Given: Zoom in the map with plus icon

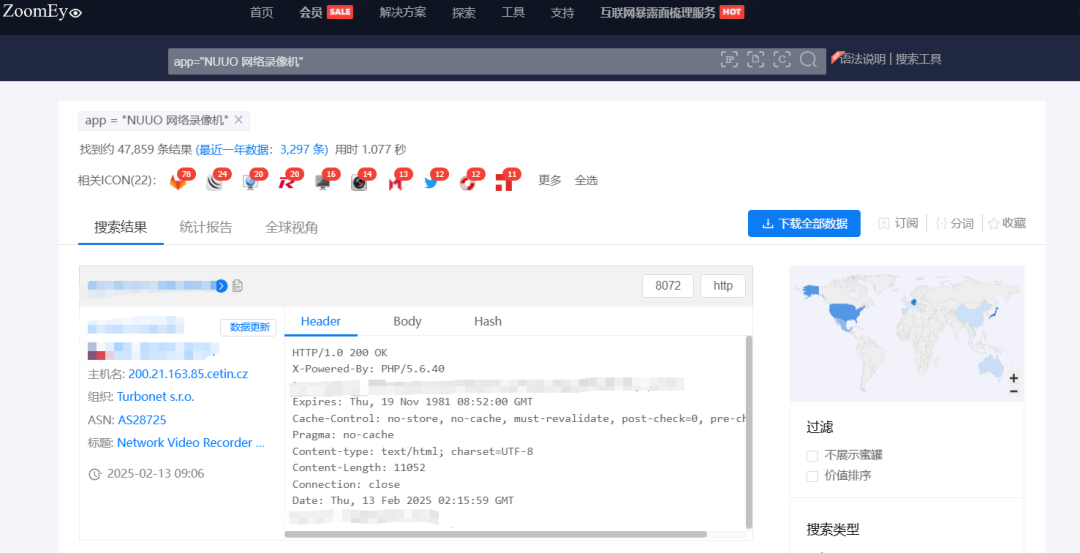Looking at the screenshot, I should 1014,378.
